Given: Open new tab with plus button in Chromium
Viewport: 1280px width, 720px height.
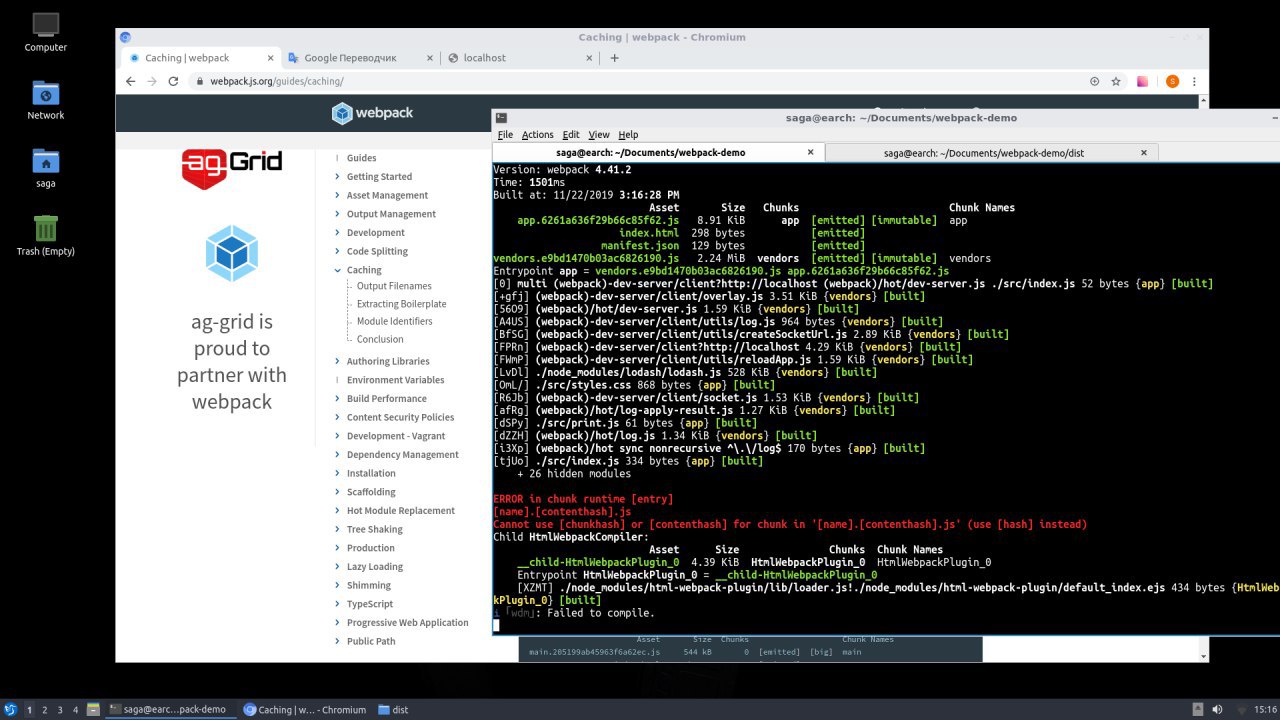Looking at the screenshot, I should pos(614,58).
